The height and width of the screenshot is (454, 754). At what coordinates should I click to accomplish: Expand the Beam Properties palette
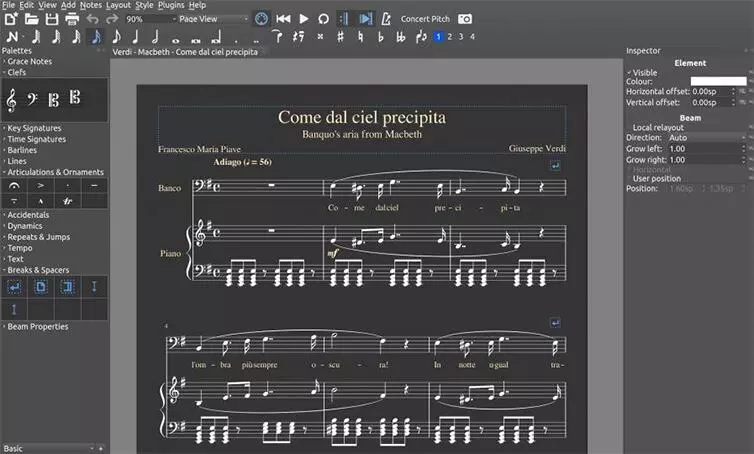(x=38, y=327)
